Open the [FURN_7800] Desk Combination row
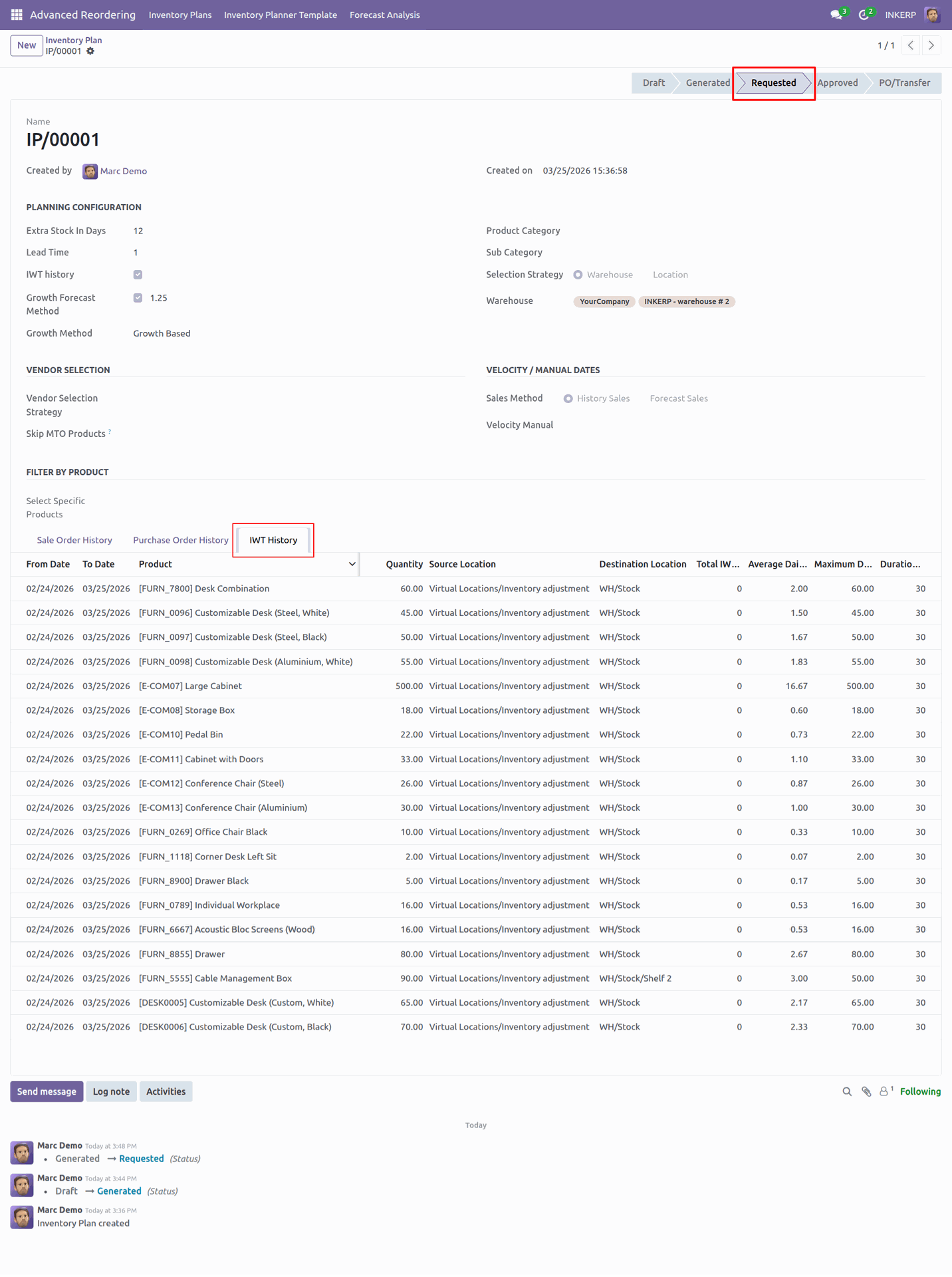The image size is (952, 1277). tap(476, 589)
